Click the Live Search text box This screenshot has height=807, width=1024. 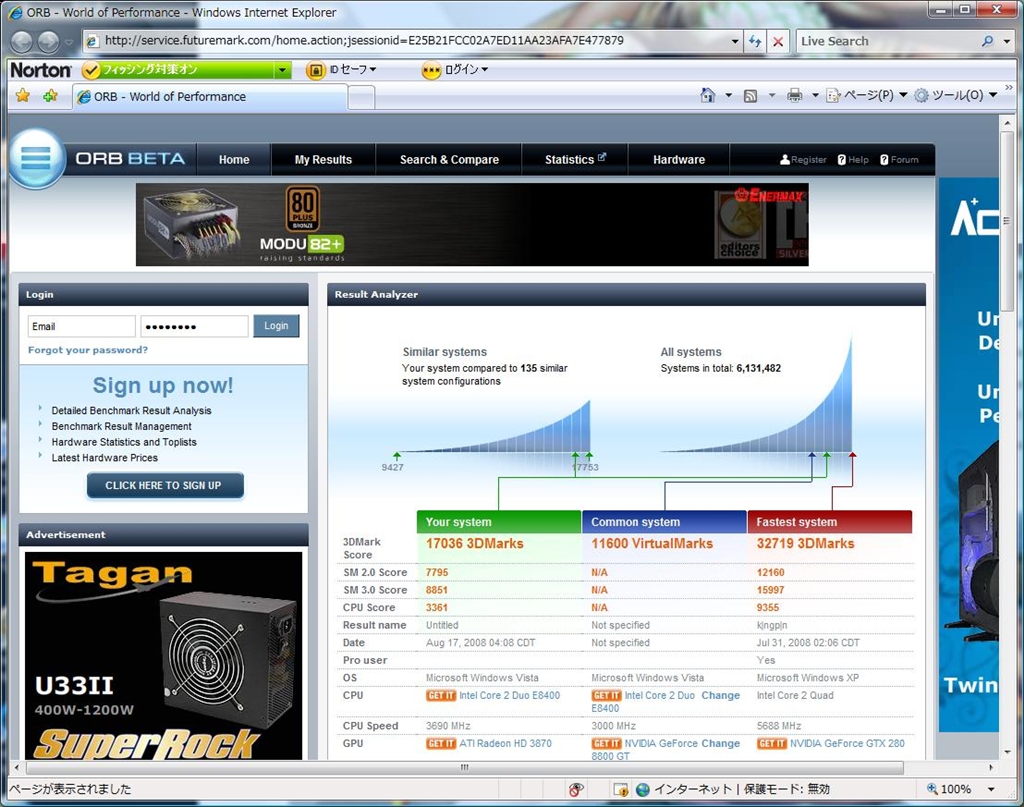click(888, 41)
